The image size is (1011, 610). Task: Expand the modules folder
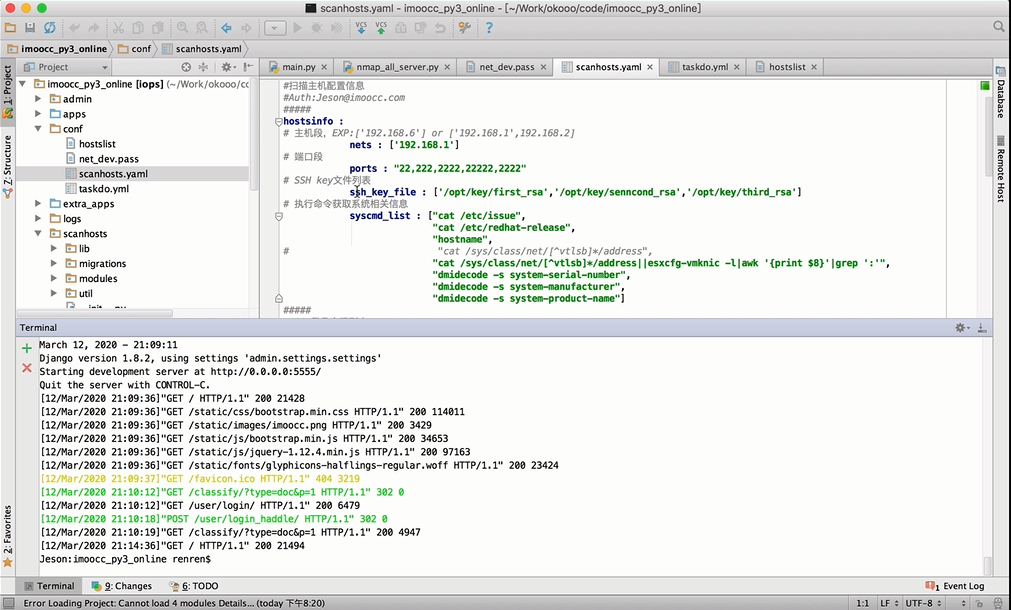coord(54,278)
